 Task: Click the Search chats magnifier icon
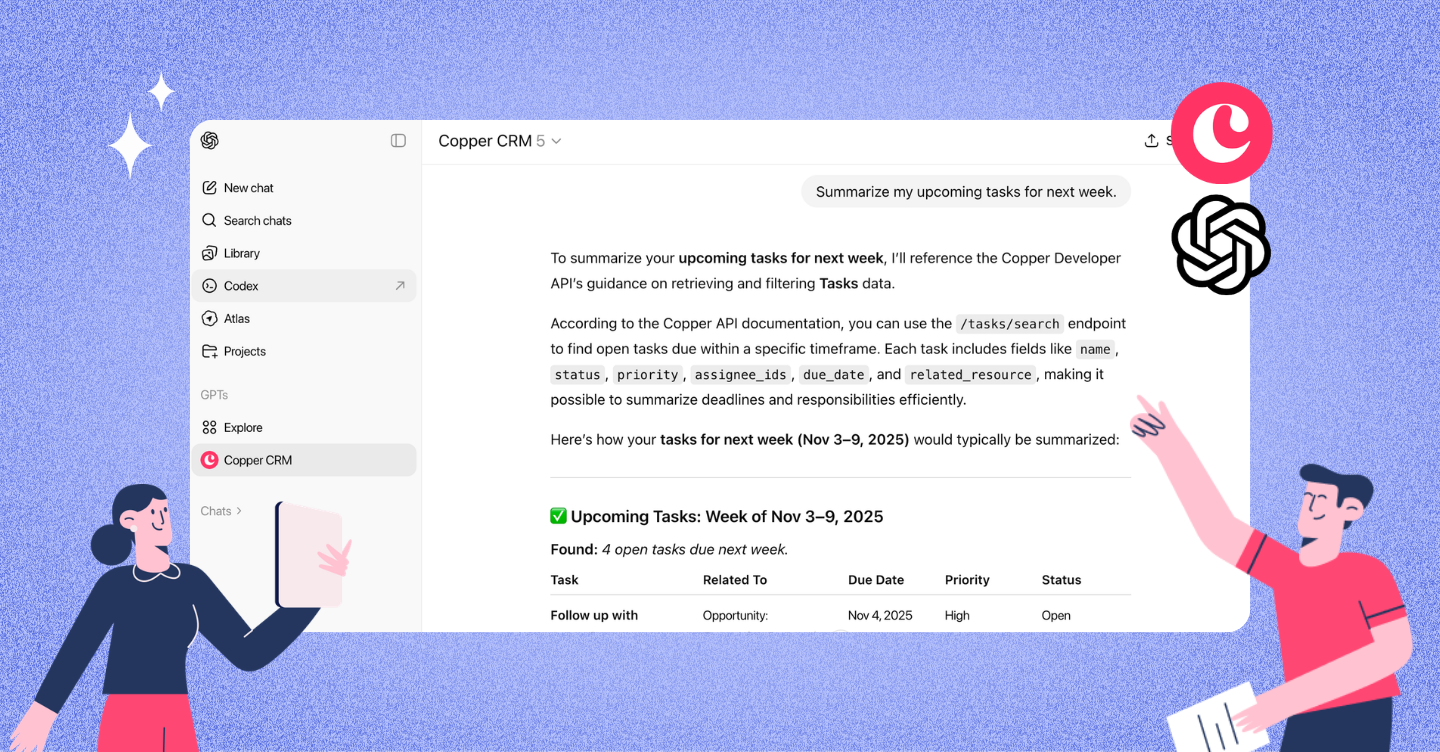209,220
